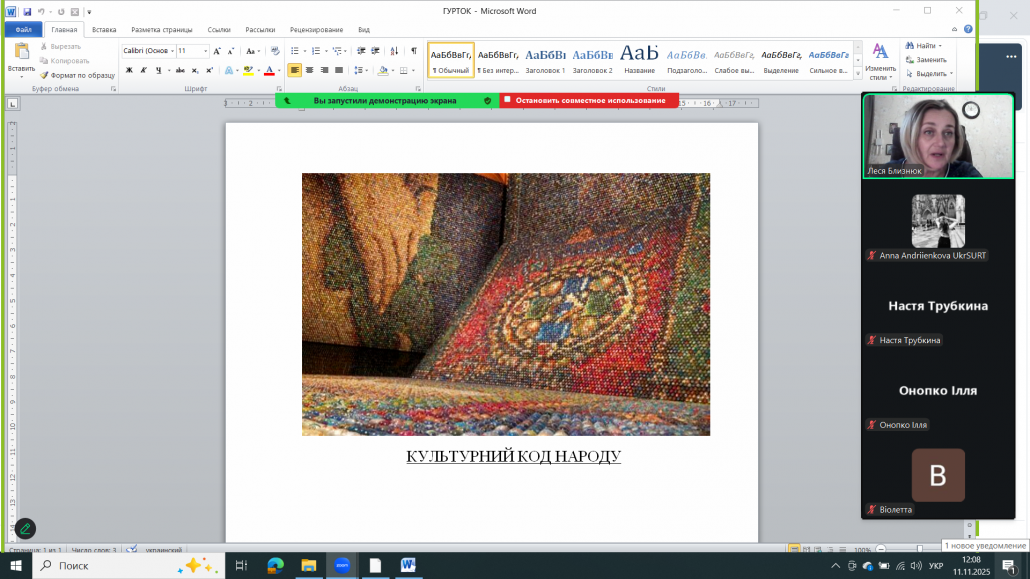The image size is (1030, 579).
Task: Click the green annotation pencil icon
Action: (25, 528)
